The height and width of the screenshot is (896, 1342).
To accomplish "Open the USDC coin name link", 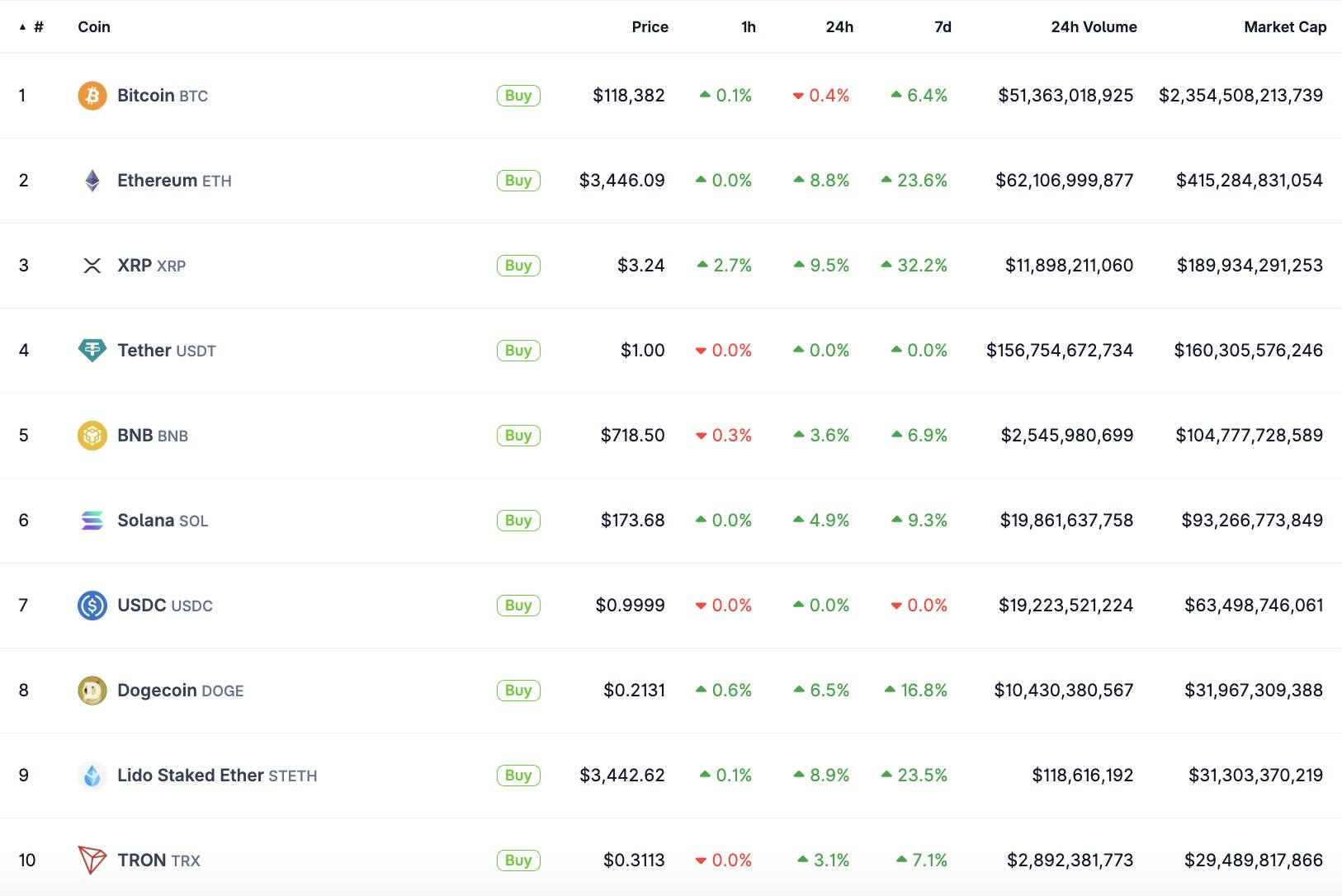I will coord(165,606).
